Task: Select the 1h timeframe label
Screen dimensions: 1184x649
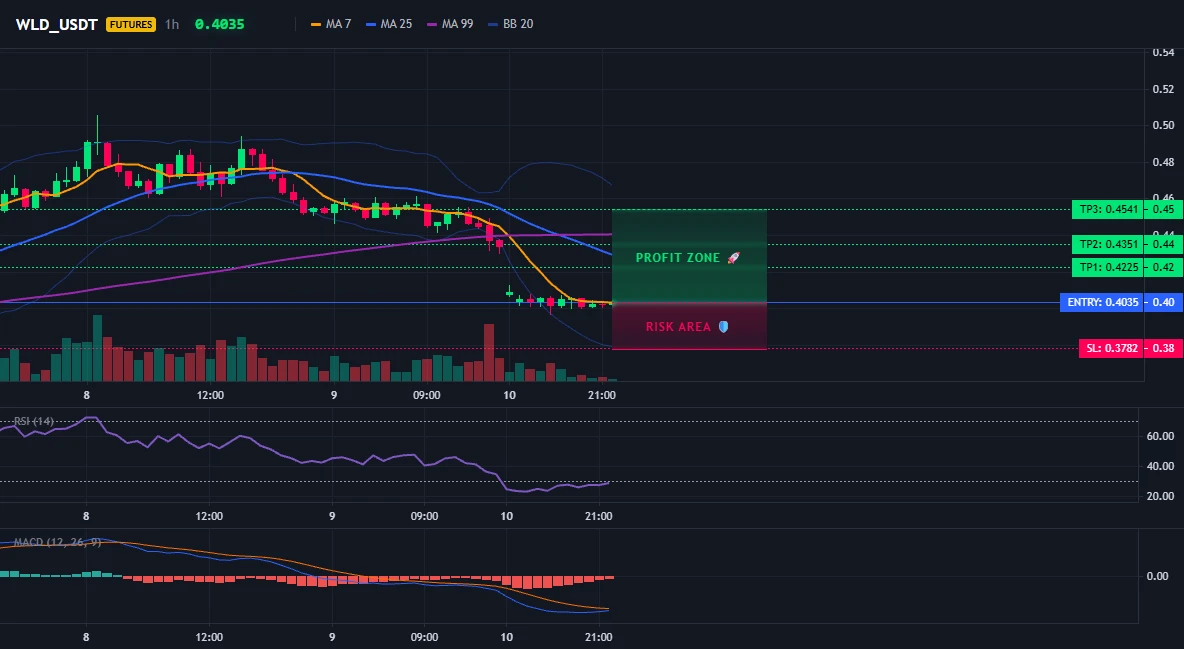Action: [172, 24]
